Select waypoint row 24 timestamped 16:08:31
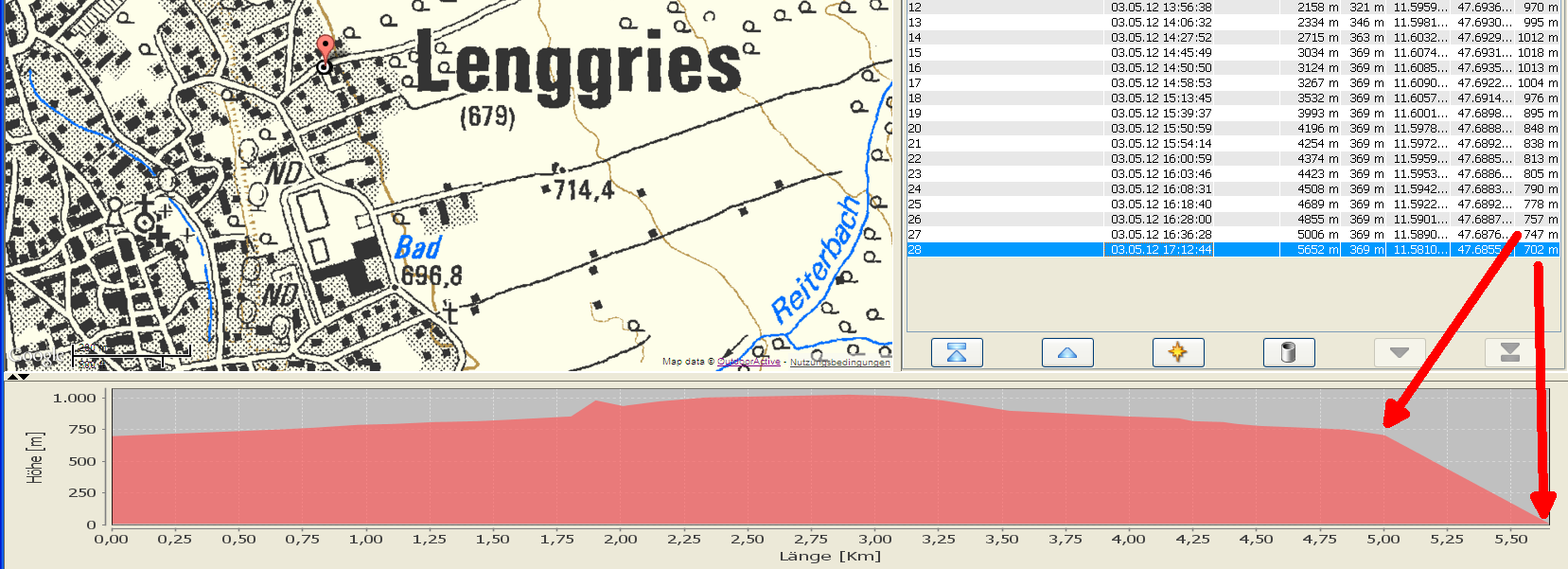Screen dimensions: 1568x569 1160,189
